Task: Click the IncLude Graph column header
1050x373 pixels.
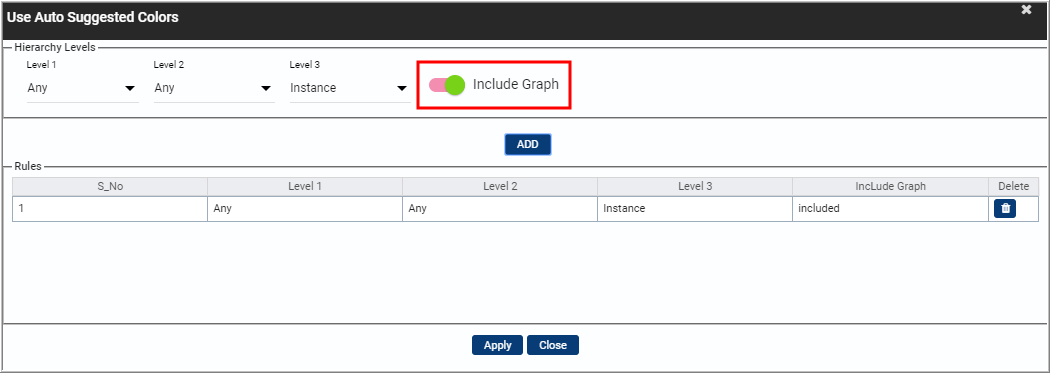Action: [x=891, y=186]
